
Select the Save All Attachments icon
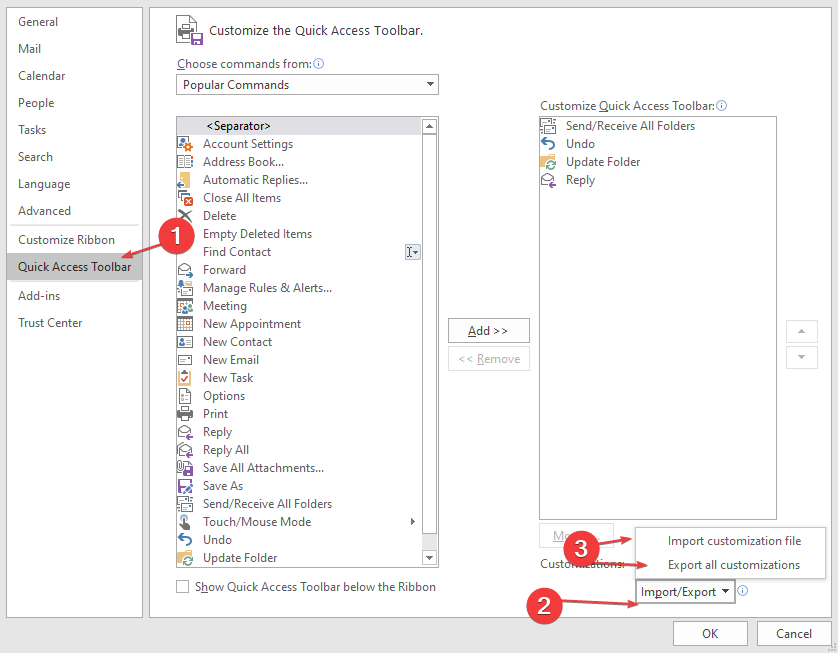(x=185, y=468)
